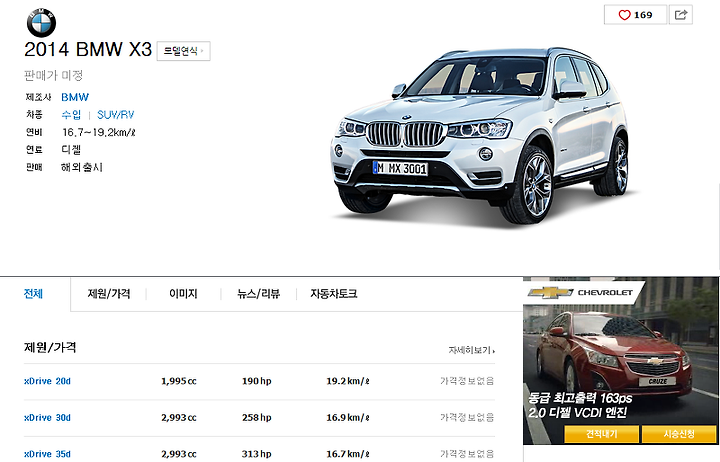Image resolution: width=720 pixels, height=462 pixels.
Task: Click 가격정보없음 in the xDrive 30d row
Action: (x=467, y=418)
